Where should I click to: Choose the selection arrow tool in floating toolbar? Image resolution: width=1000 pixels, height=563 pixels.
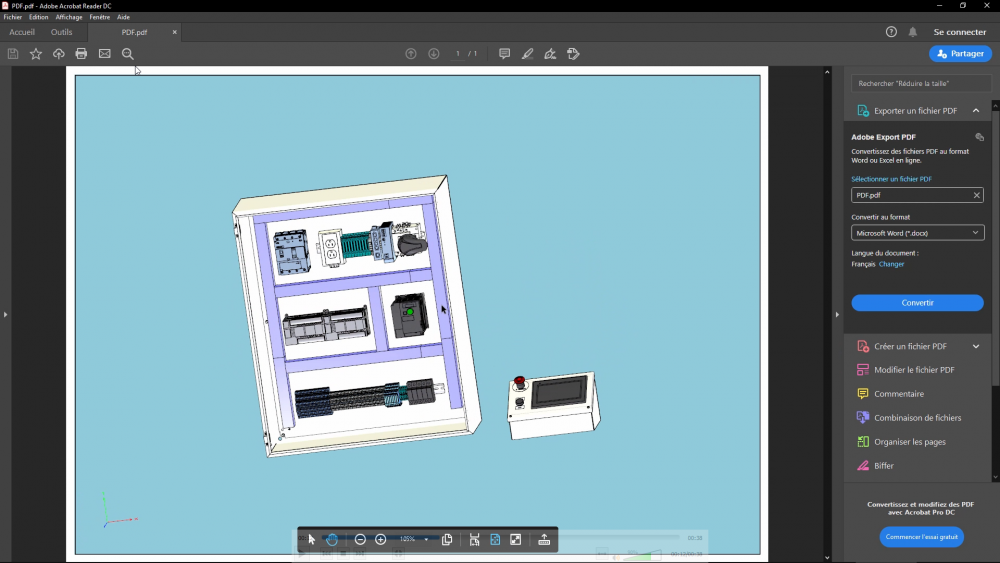coord(311,539)
